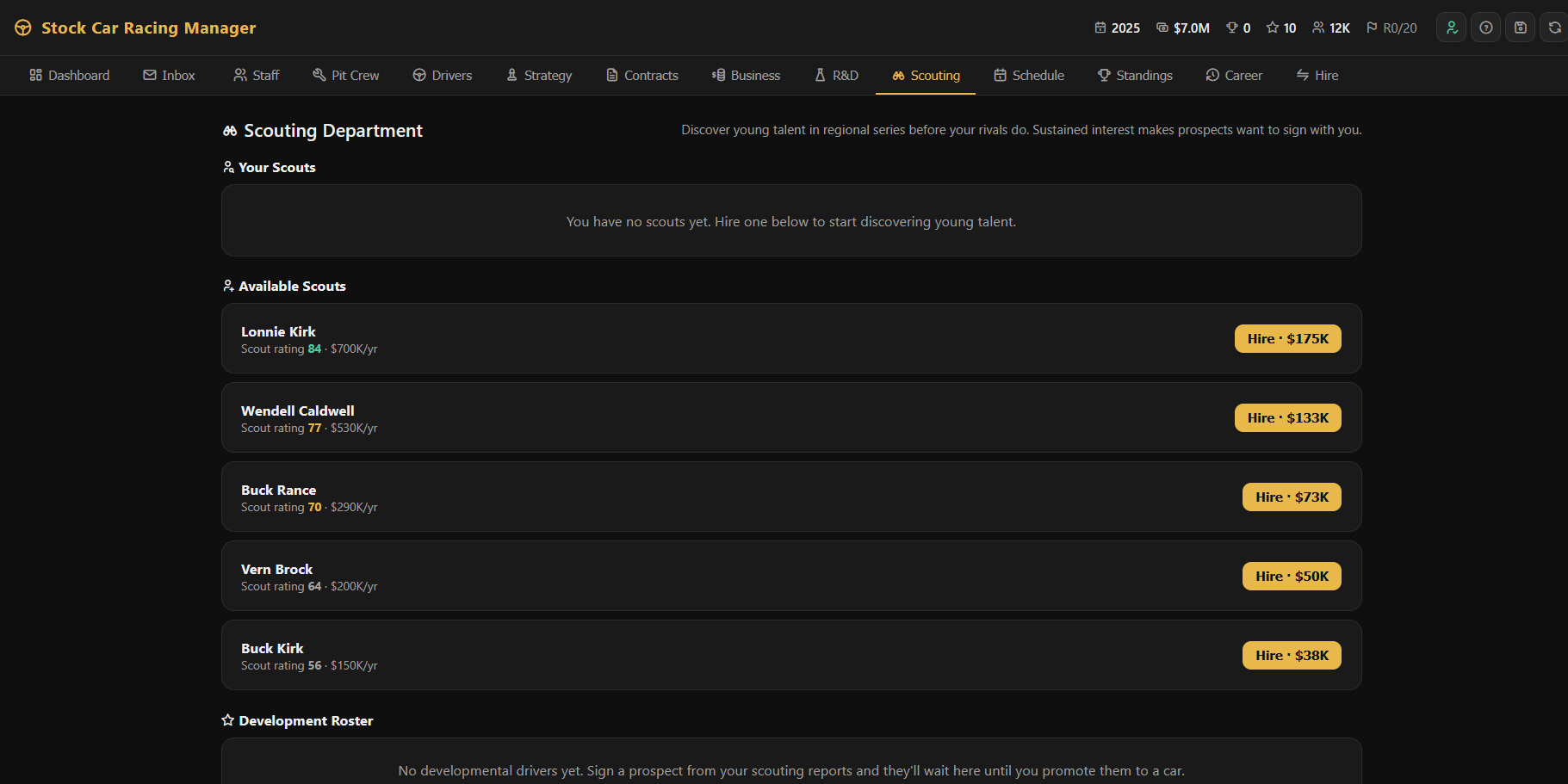Open the Inbox tab
This screenshot has height=784, width=1568.
[x=170, y=75]
